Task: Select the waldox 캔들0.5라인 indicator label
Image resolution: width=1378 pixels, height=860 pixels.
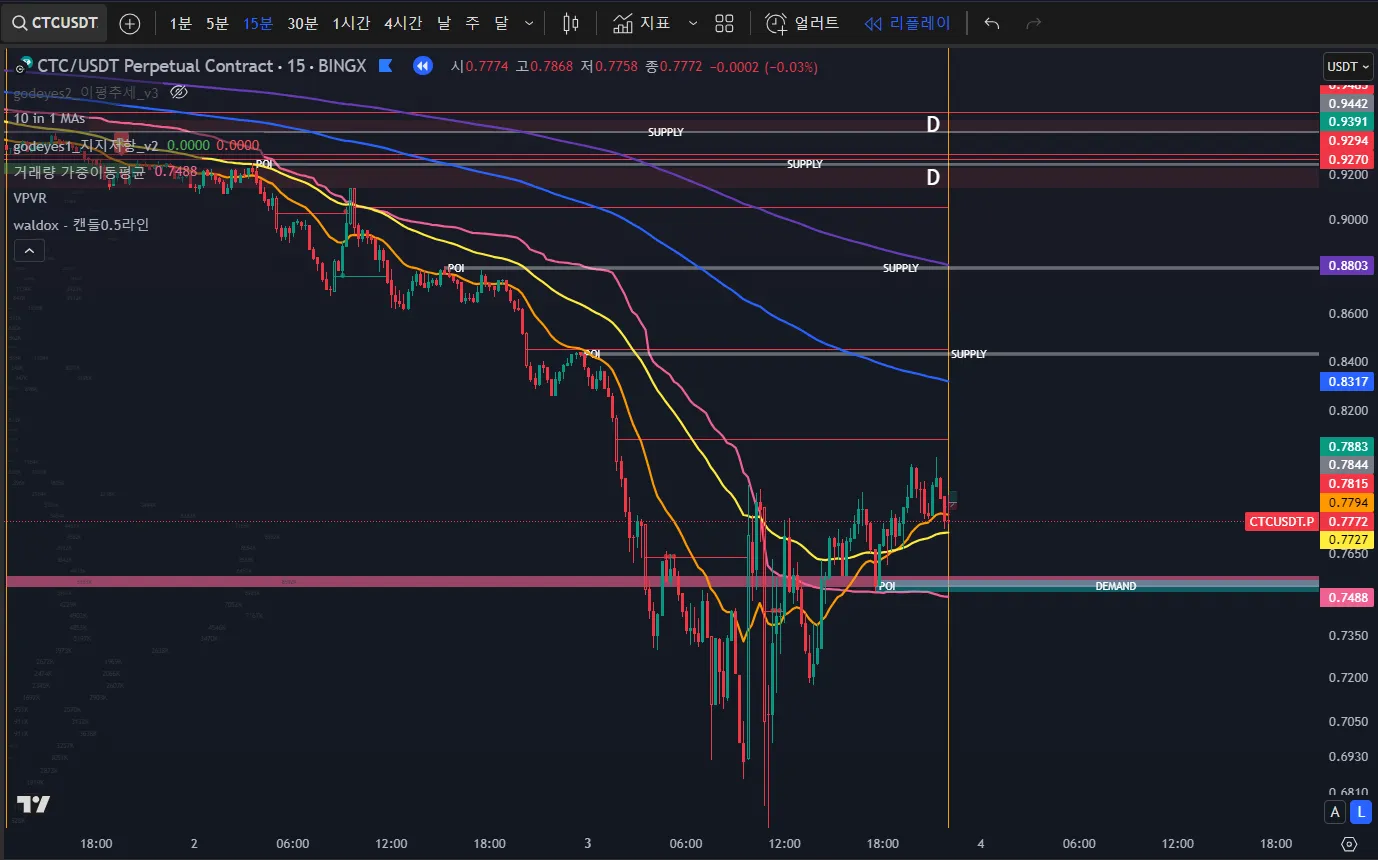Action: [81, 225]
